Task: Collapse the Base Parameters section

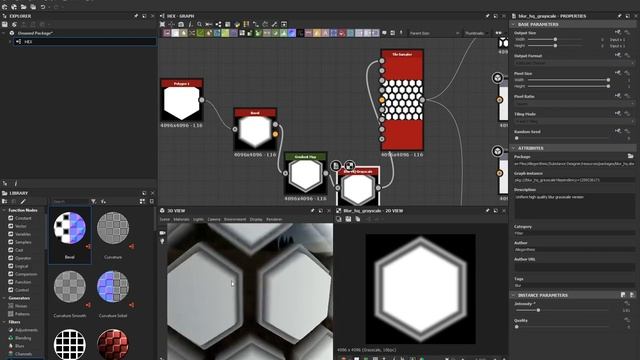Action: coord(513,24)
